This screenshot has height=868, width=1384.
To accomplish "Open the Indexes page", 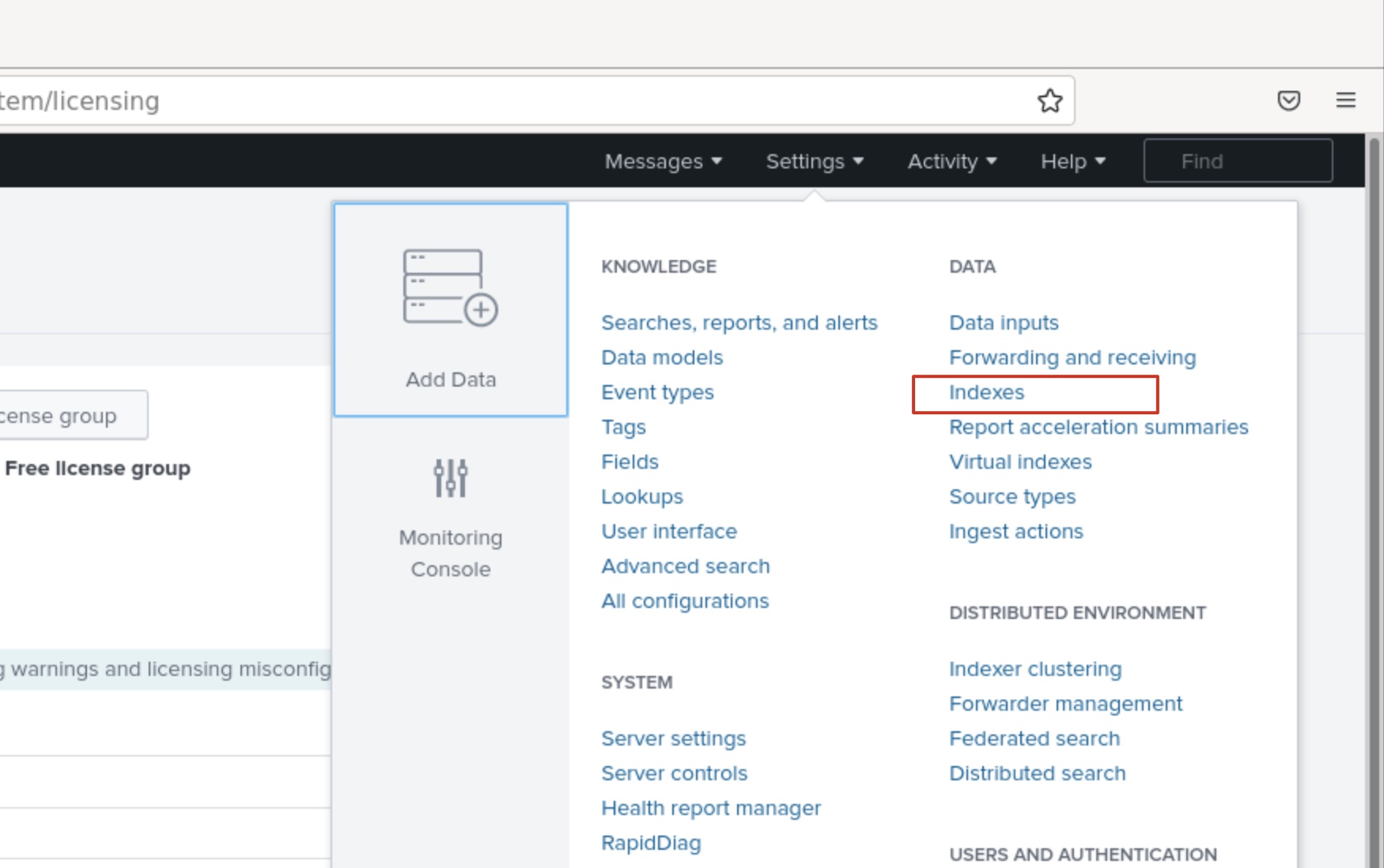I will click(x=986, y=392).
